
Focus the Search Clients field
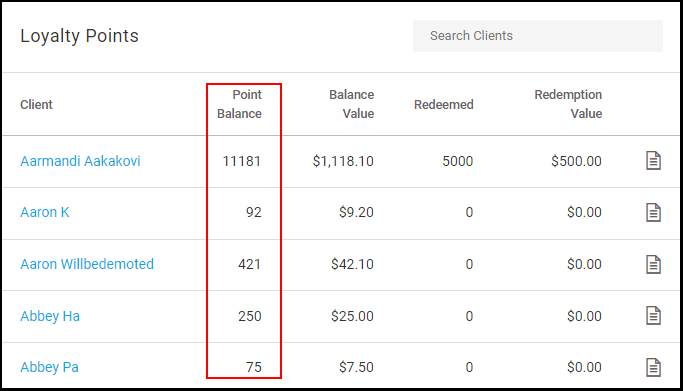coord(538,36)
